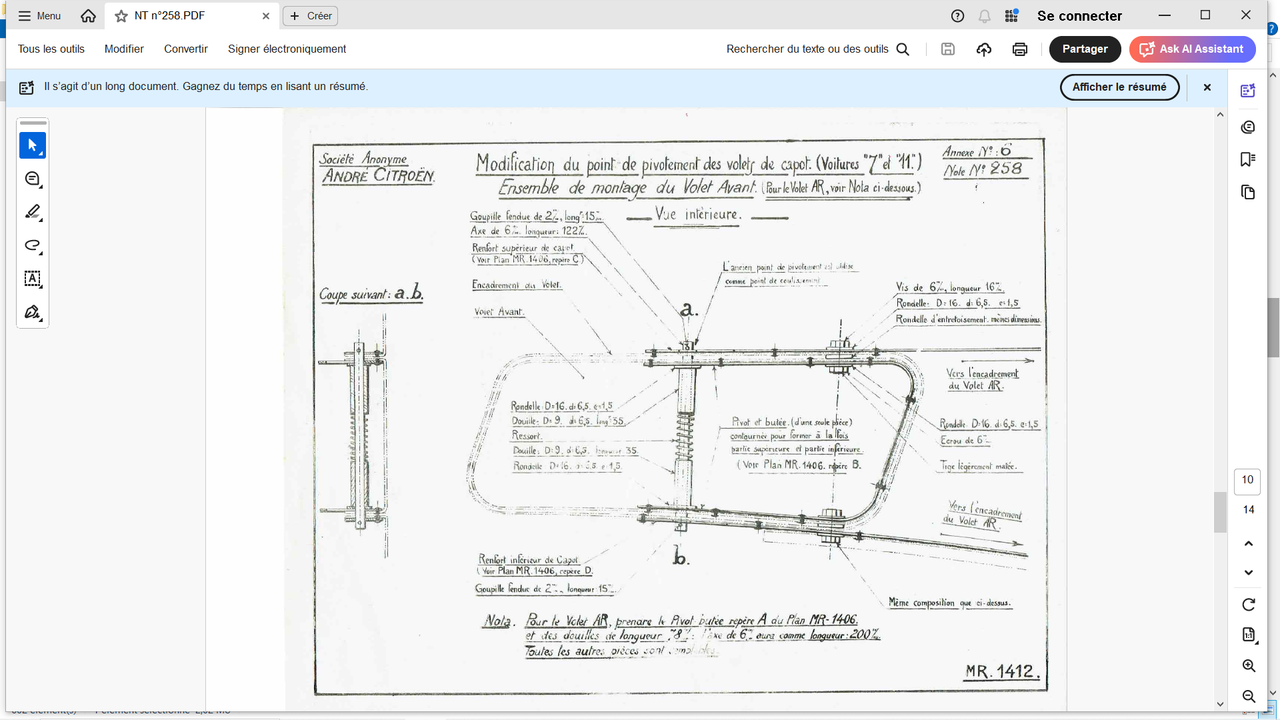
Task: Click Se connecter to sign in
Action: (x=1079, y=16)
